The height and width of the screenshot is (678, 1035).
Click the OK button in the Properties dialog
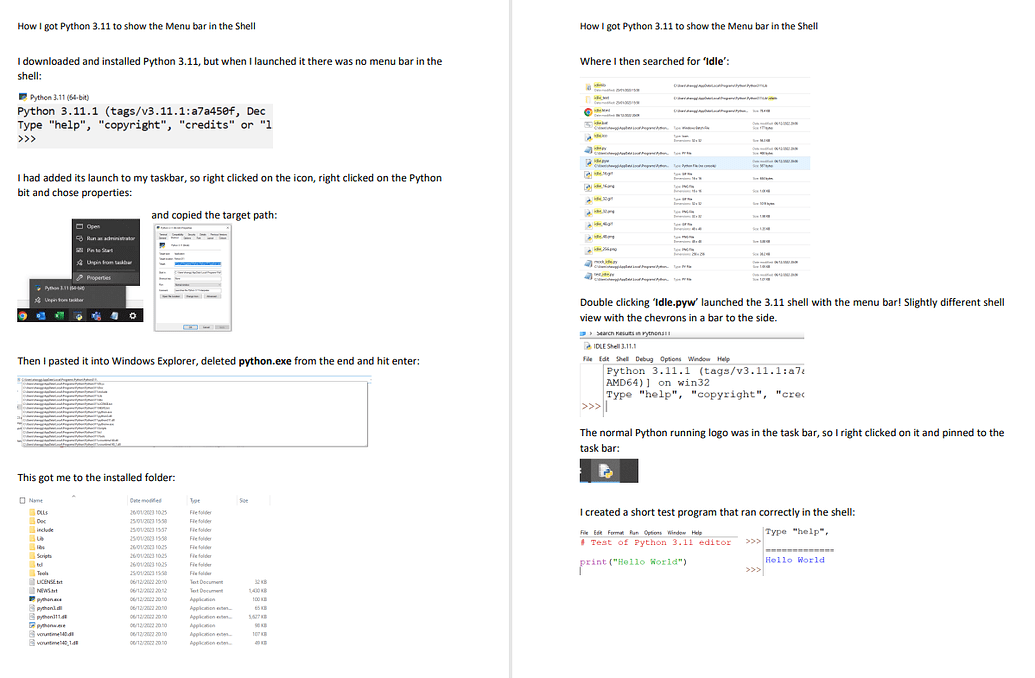(x=190, y=327)
